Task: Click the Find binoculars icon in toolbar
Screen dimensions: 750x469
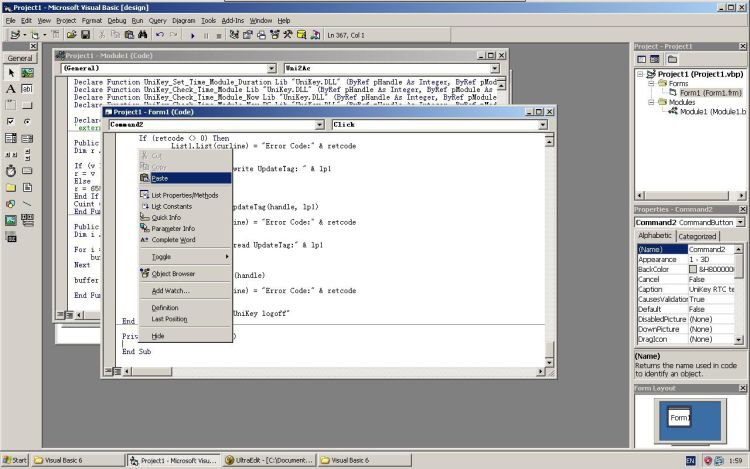Action: (142, 35)
